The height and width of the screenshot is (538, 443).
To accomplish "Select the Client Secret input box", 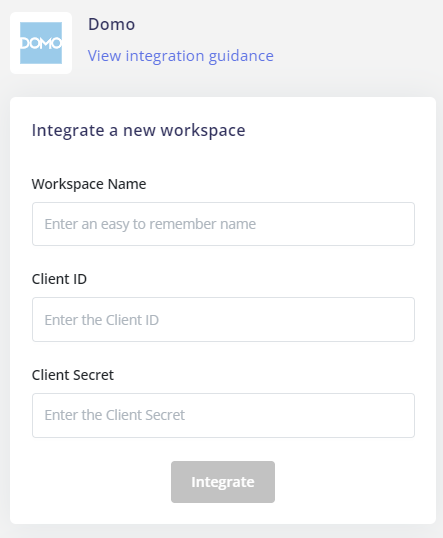I will click(x=223, y=415).
